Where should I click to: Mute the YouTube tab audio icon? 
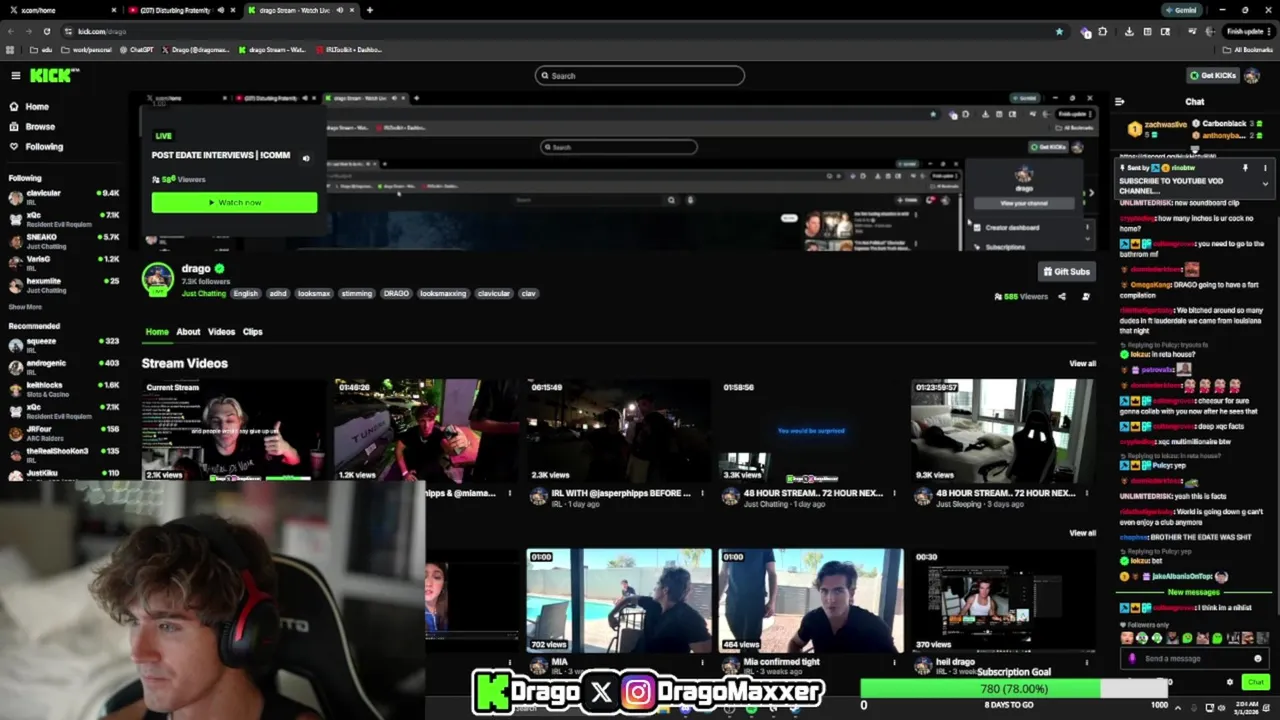point(219,10)
